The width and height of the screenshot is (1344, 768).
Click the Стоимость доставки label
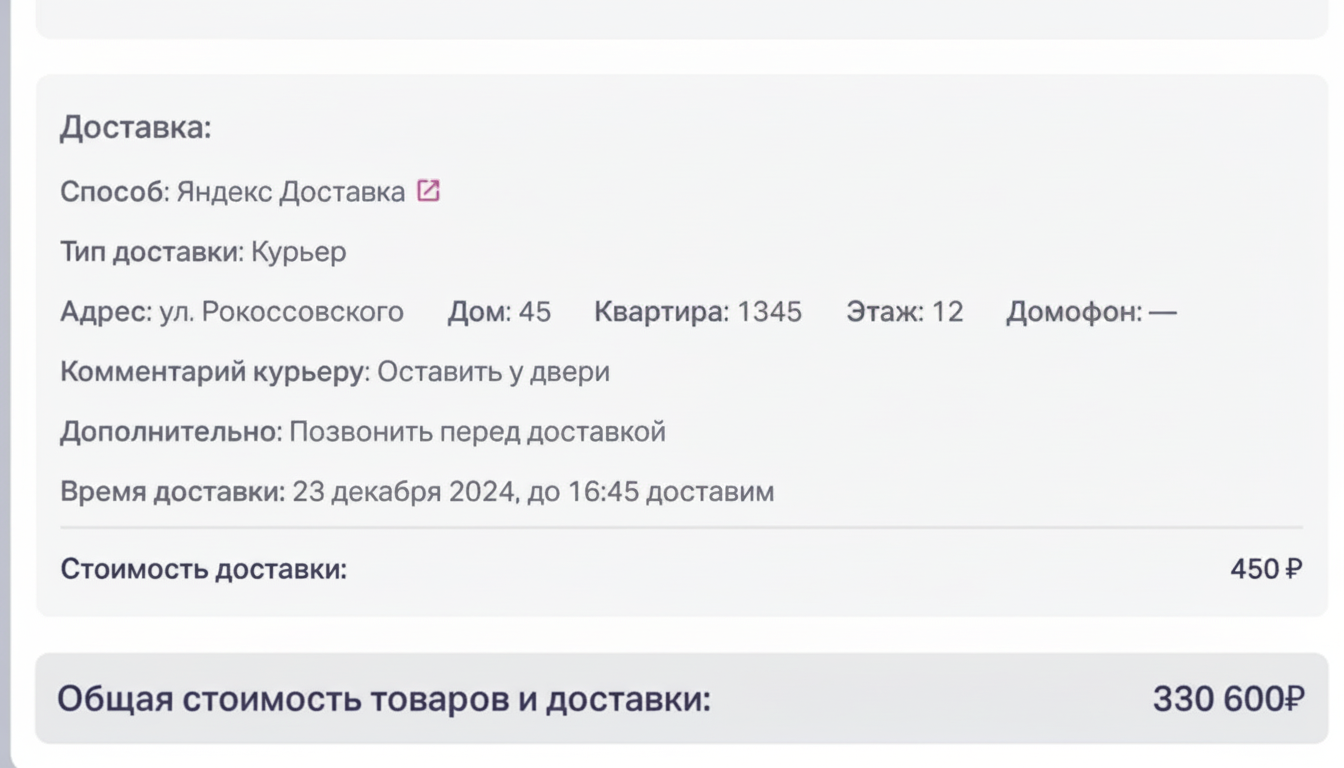203,569
